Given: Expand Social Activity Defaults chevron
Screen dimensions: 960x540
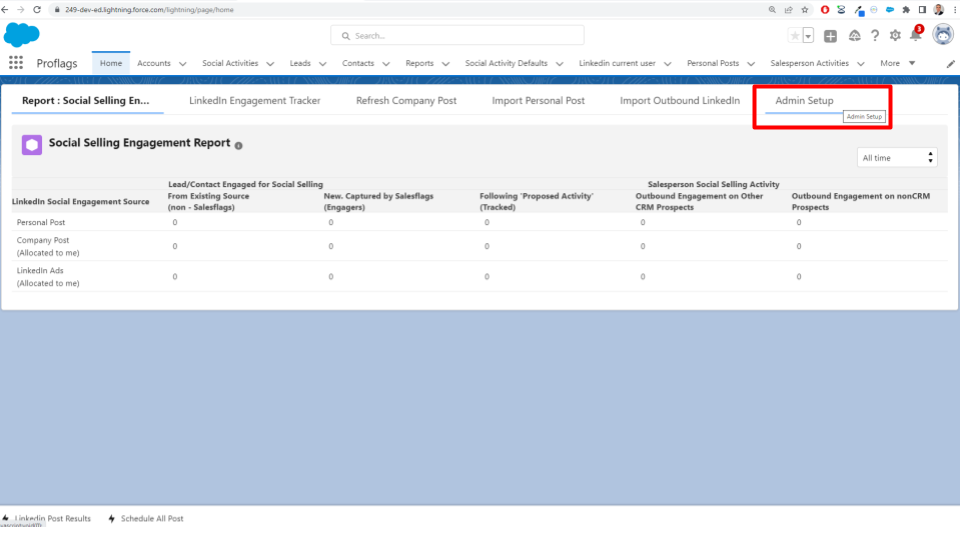Looking at the screenshot, I should (560, 64).
